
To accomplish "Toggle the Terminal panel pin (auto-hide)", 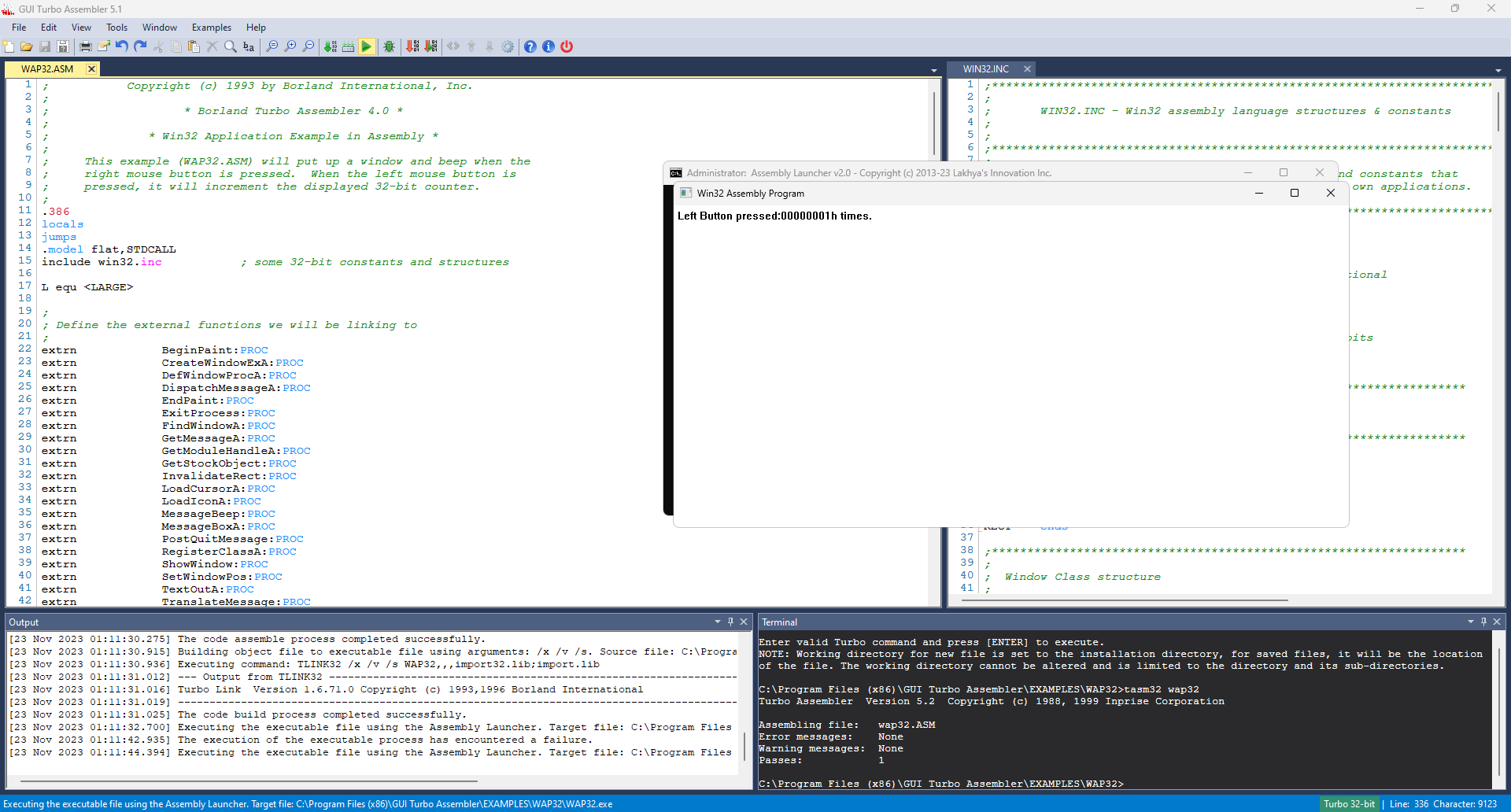I will 1483,622.
